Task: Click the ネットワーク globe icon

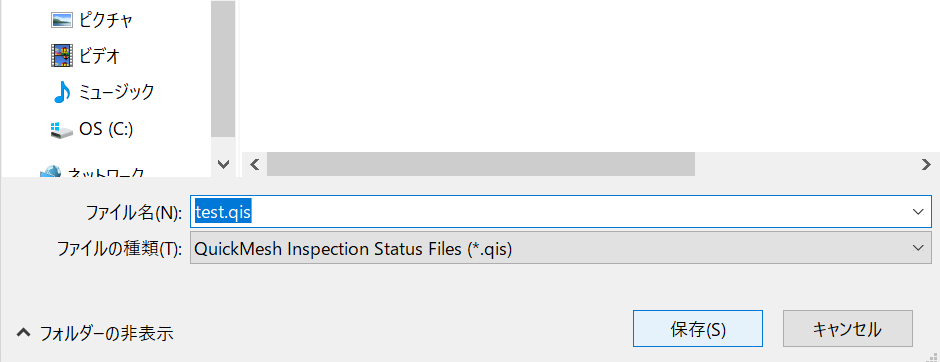Action: click(x=51, y=171)
